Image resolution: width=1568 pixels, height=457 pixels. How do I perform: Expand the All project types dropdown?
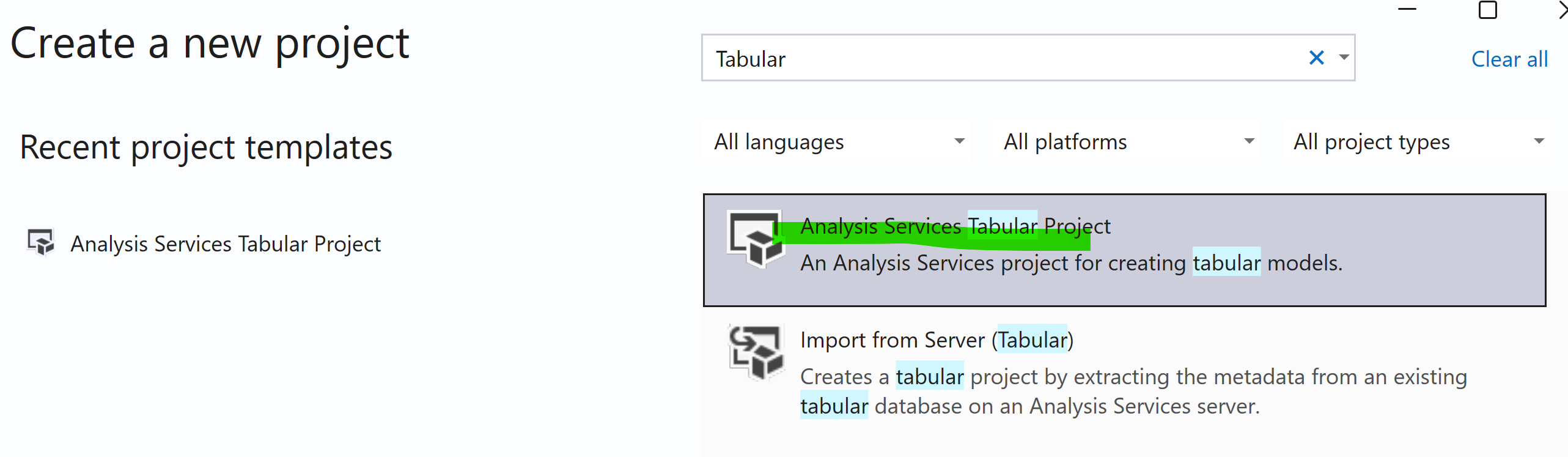coord(1539,141)
